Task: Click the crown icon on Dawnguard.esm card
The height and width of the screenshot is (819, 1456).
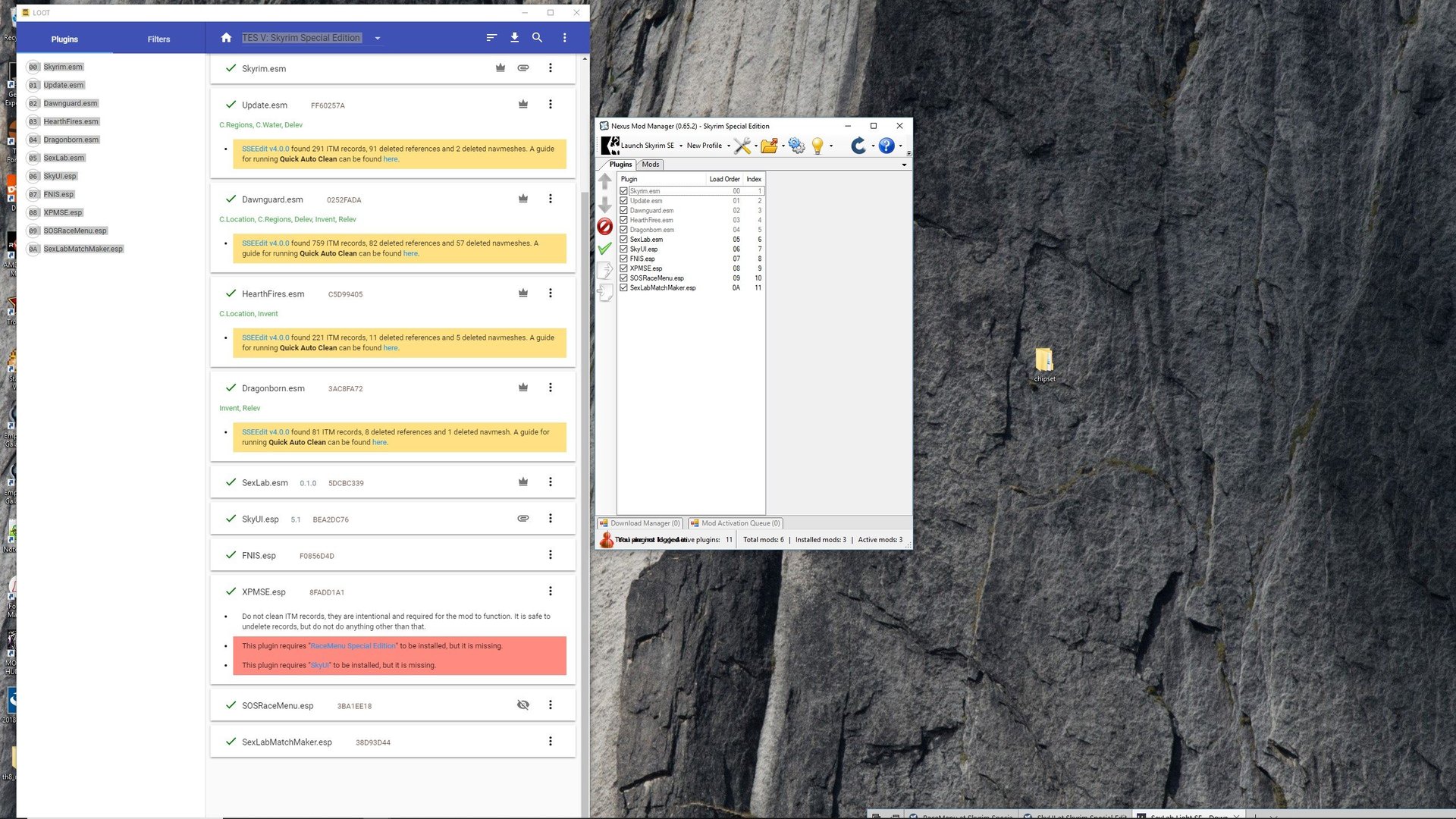Action: (x=523, y=199)
